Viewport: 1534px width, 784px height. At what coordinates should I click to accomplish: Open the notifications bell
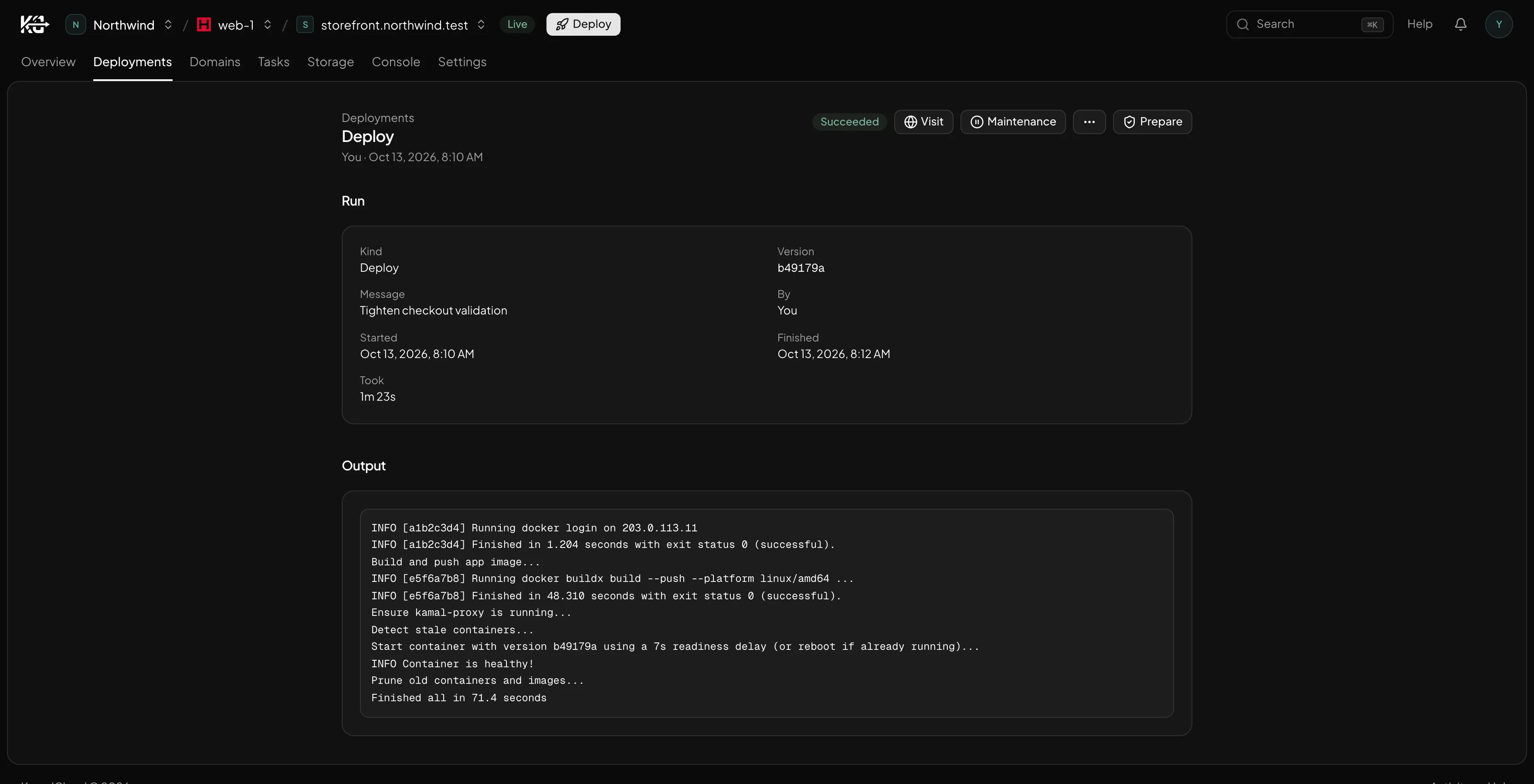1460,24
